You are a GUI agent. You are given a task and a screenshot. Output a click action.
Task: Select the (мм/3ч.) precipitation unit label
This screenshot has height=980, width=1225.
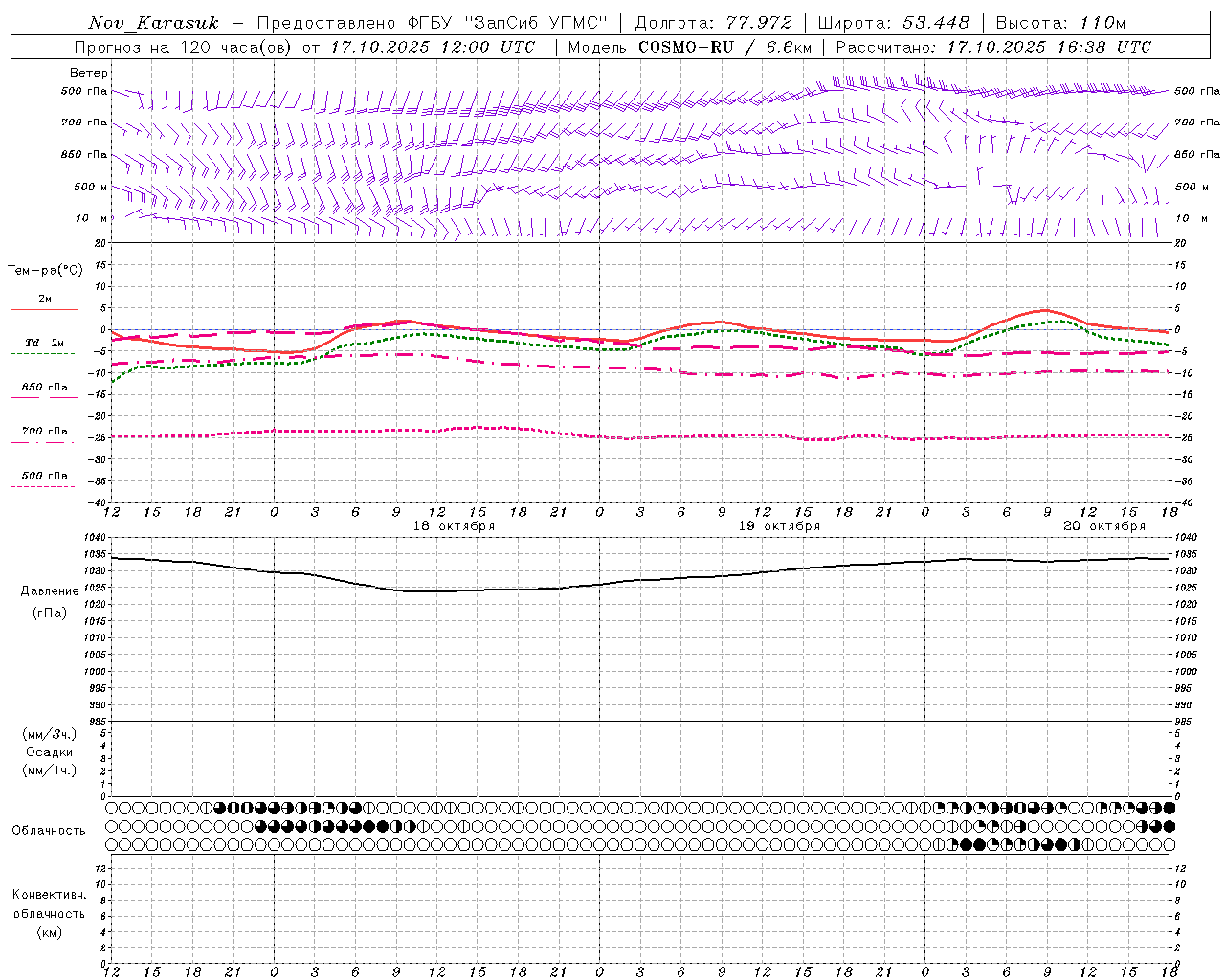(x=50, y=734)
